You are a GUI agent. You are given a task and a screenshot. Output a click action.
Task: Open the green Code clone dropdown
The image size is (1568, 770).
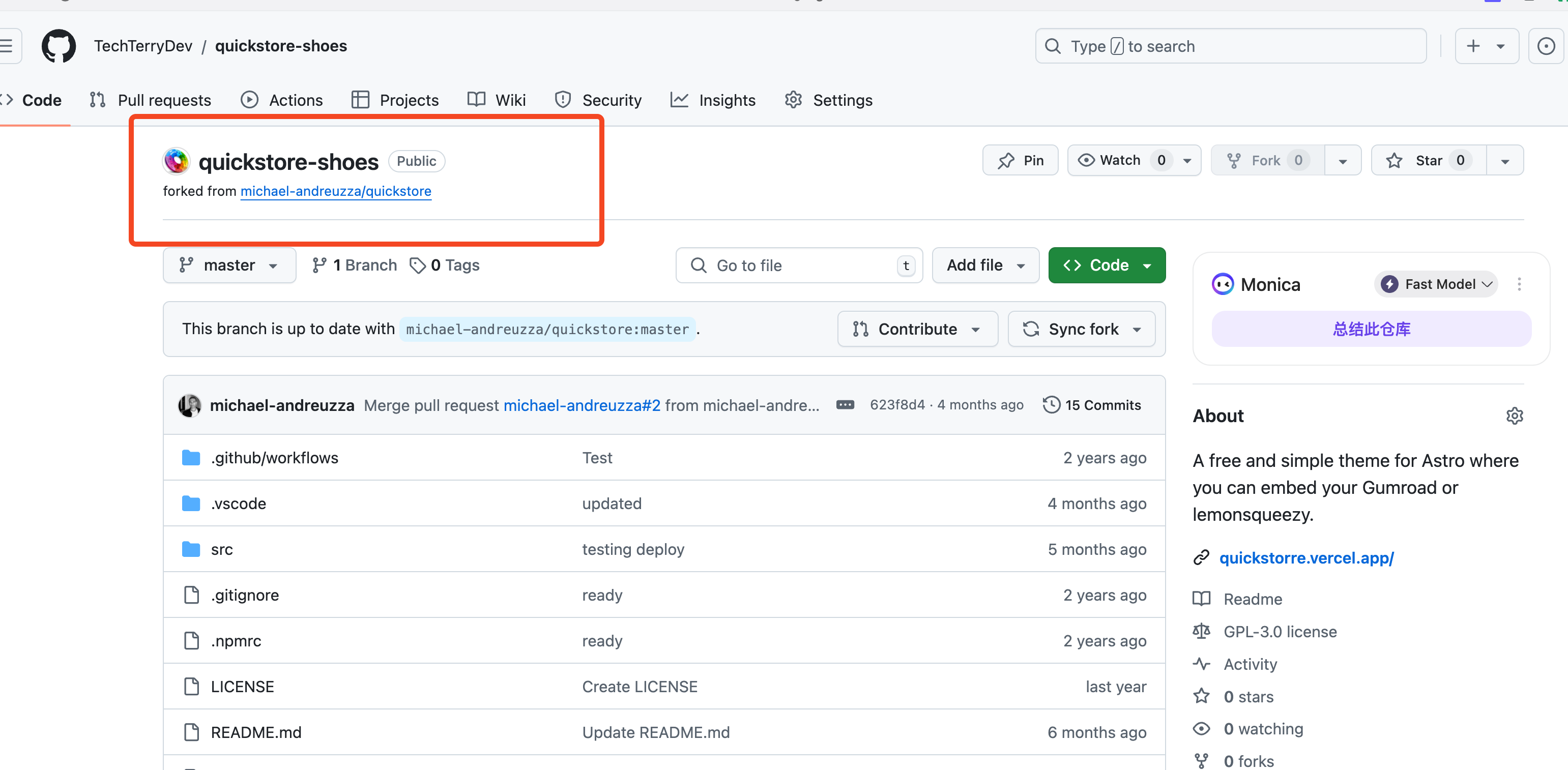click(1107, 265)
